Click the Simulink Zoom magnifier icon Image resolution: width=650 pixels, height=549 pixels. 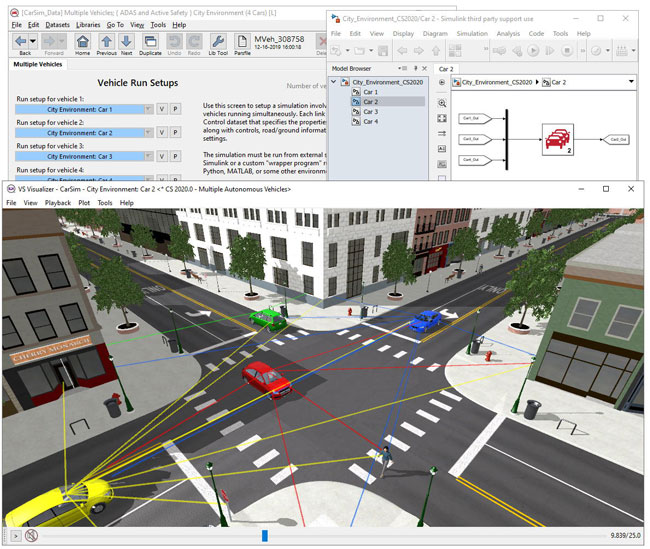point(442,103)
